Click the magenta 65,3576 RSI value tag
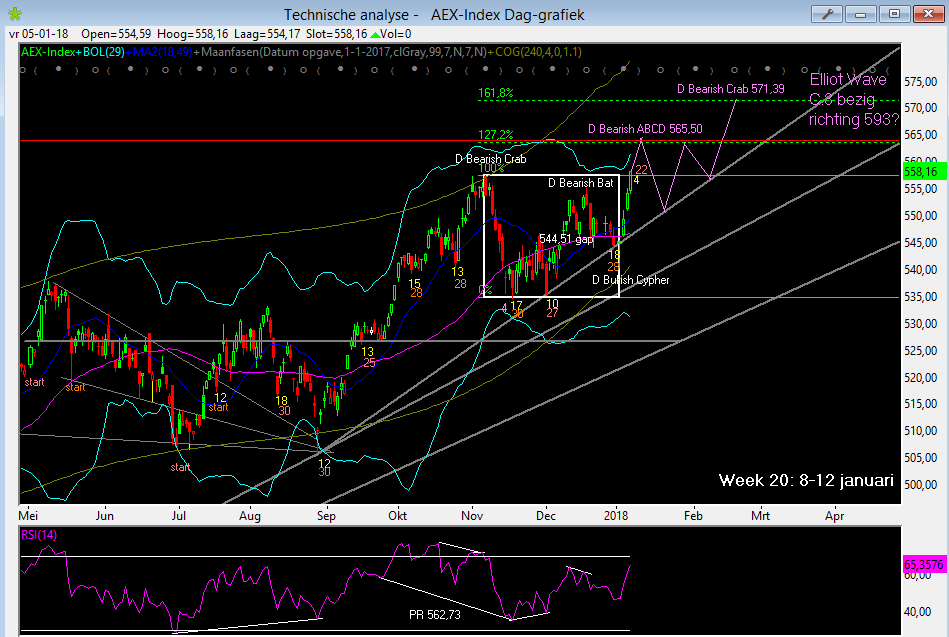The width and height of the screenshot is (949, 637). point(924,564)
